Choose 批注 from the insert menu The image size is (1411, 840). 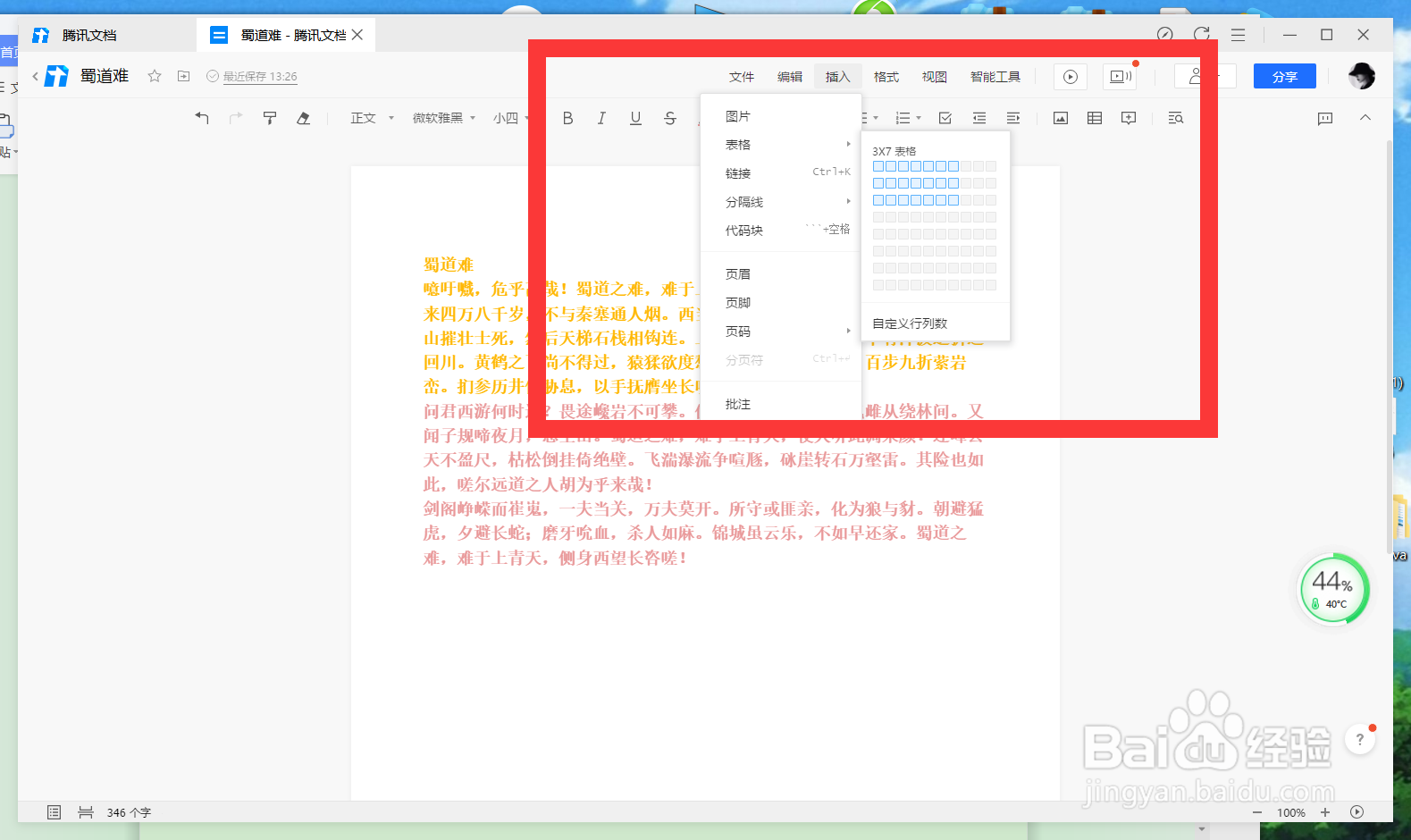781,404
